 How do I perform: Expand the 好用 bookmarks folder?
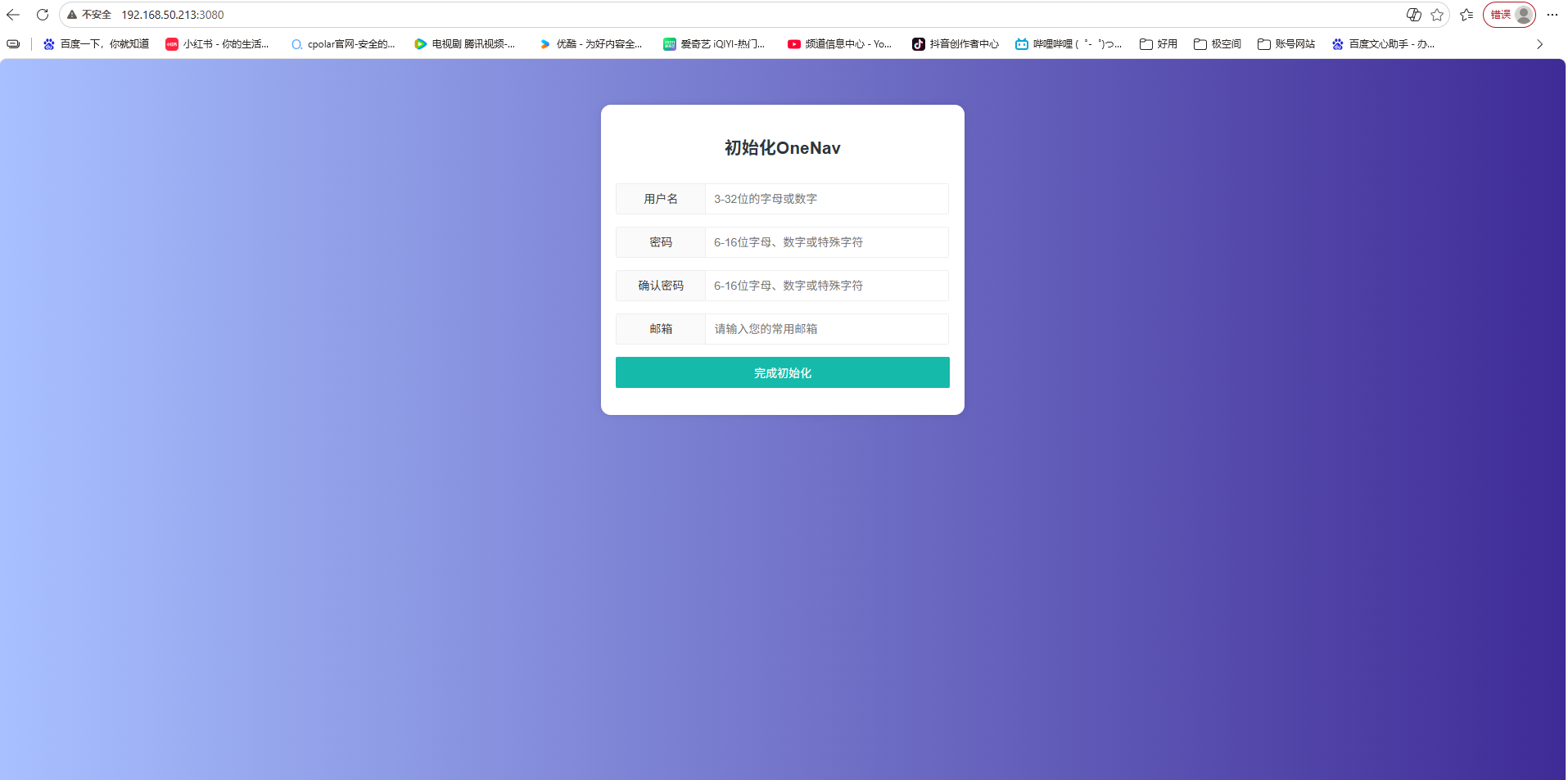pos(1159,44)
